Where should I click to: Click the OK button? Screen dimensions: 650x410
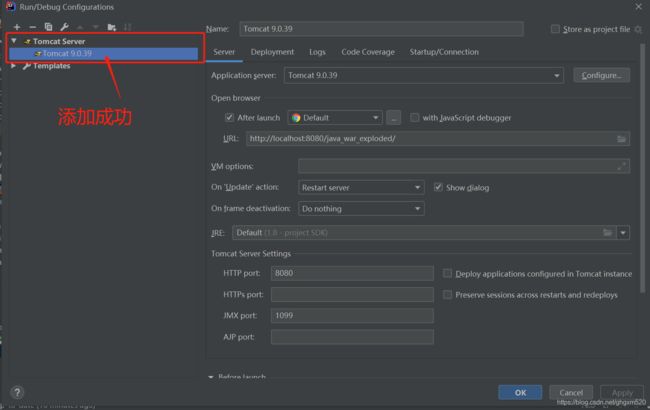520,392
